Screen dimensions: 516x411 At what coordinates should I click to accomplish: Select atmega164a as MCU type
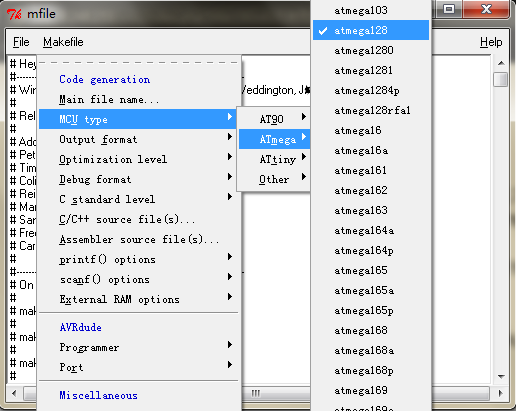(x=371, y=230)
